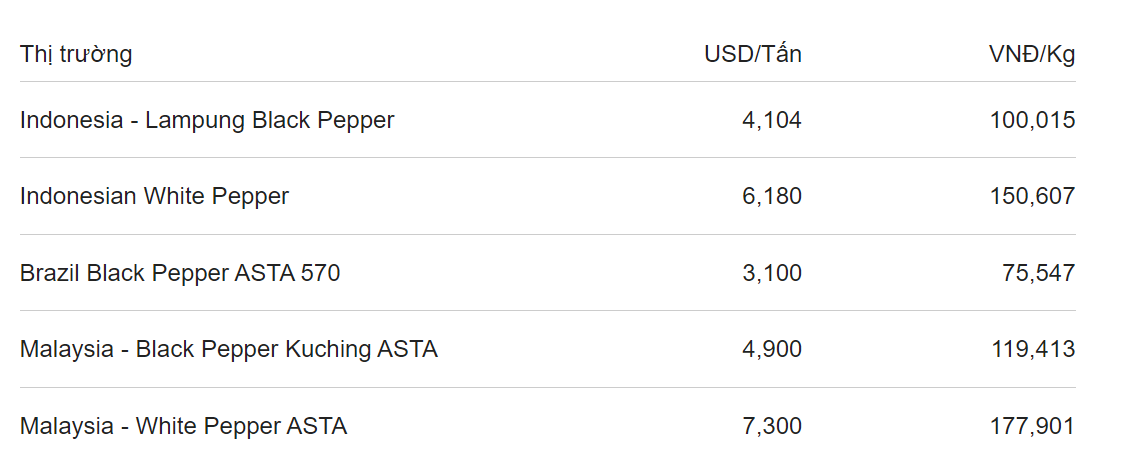Select Malaysia - White Pepper ASTA label

click(x=183, y=426)
